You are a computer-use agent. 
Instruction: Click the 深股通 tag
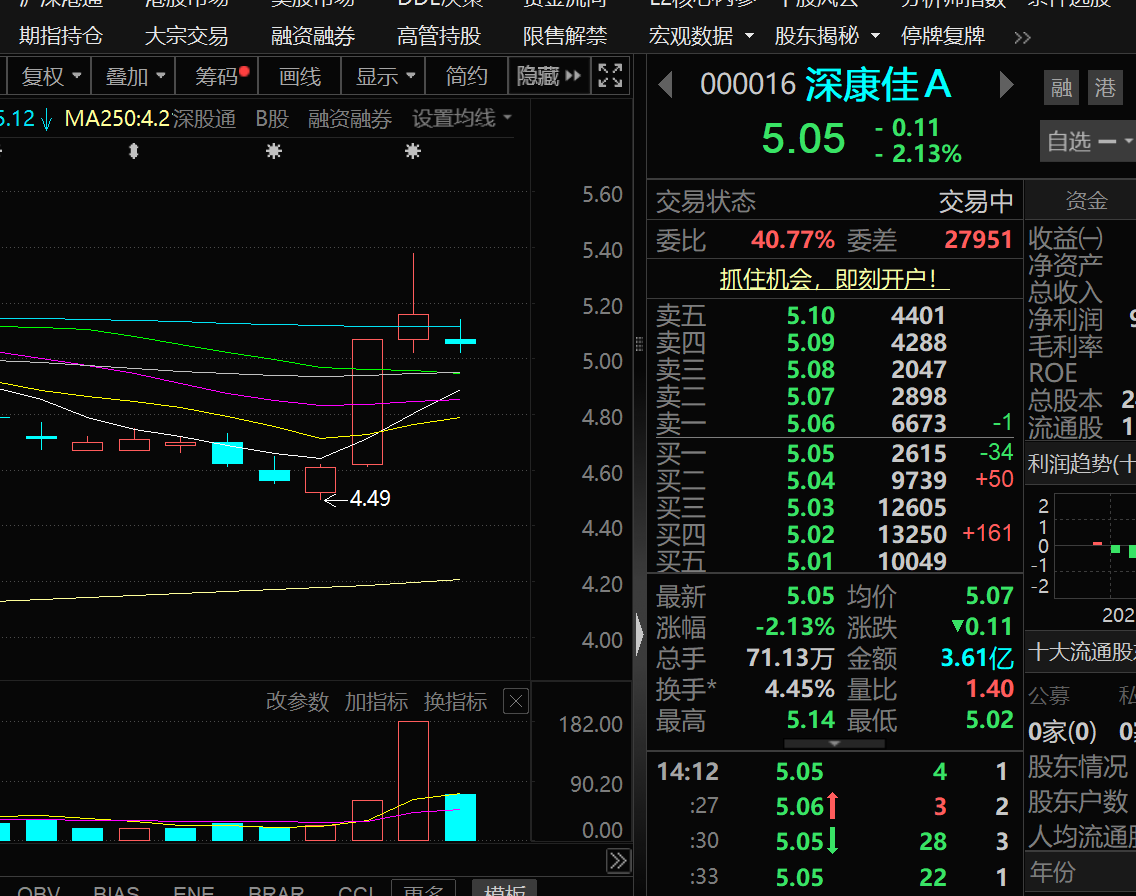[x=204, y=118]
